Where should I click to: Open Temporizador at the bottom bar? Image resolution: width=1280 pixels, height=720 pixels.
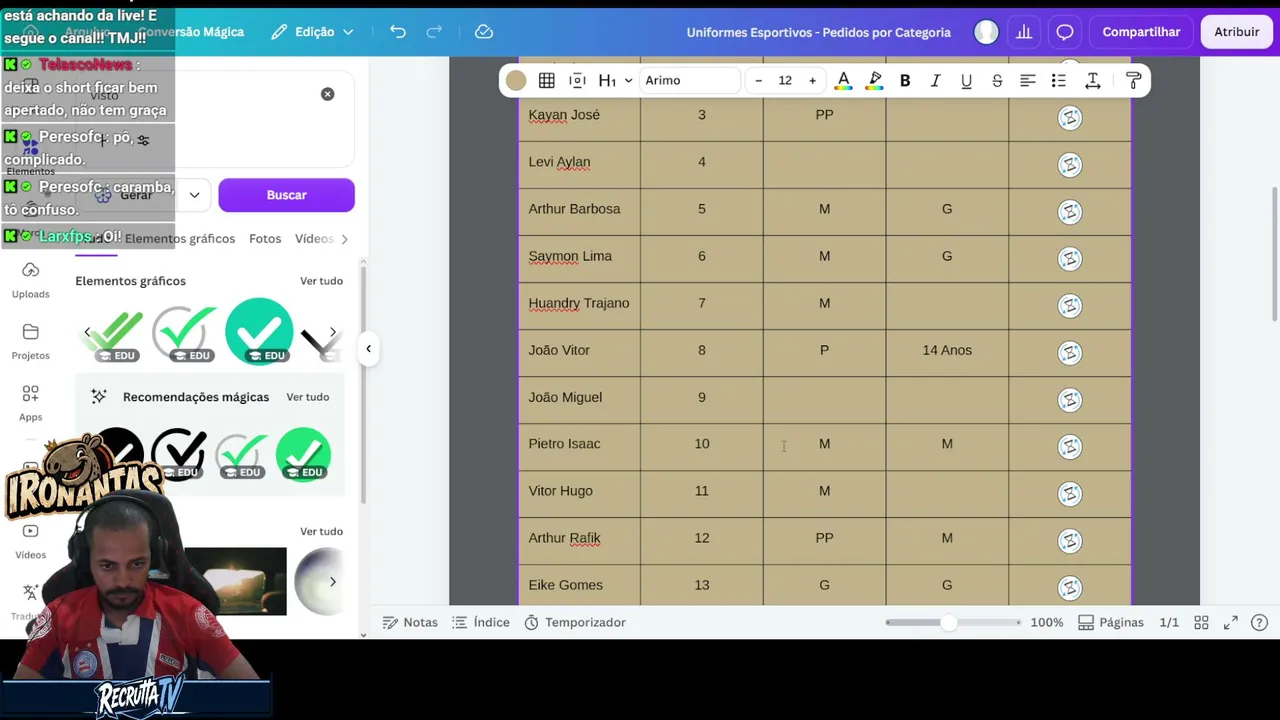pos(575,622)
